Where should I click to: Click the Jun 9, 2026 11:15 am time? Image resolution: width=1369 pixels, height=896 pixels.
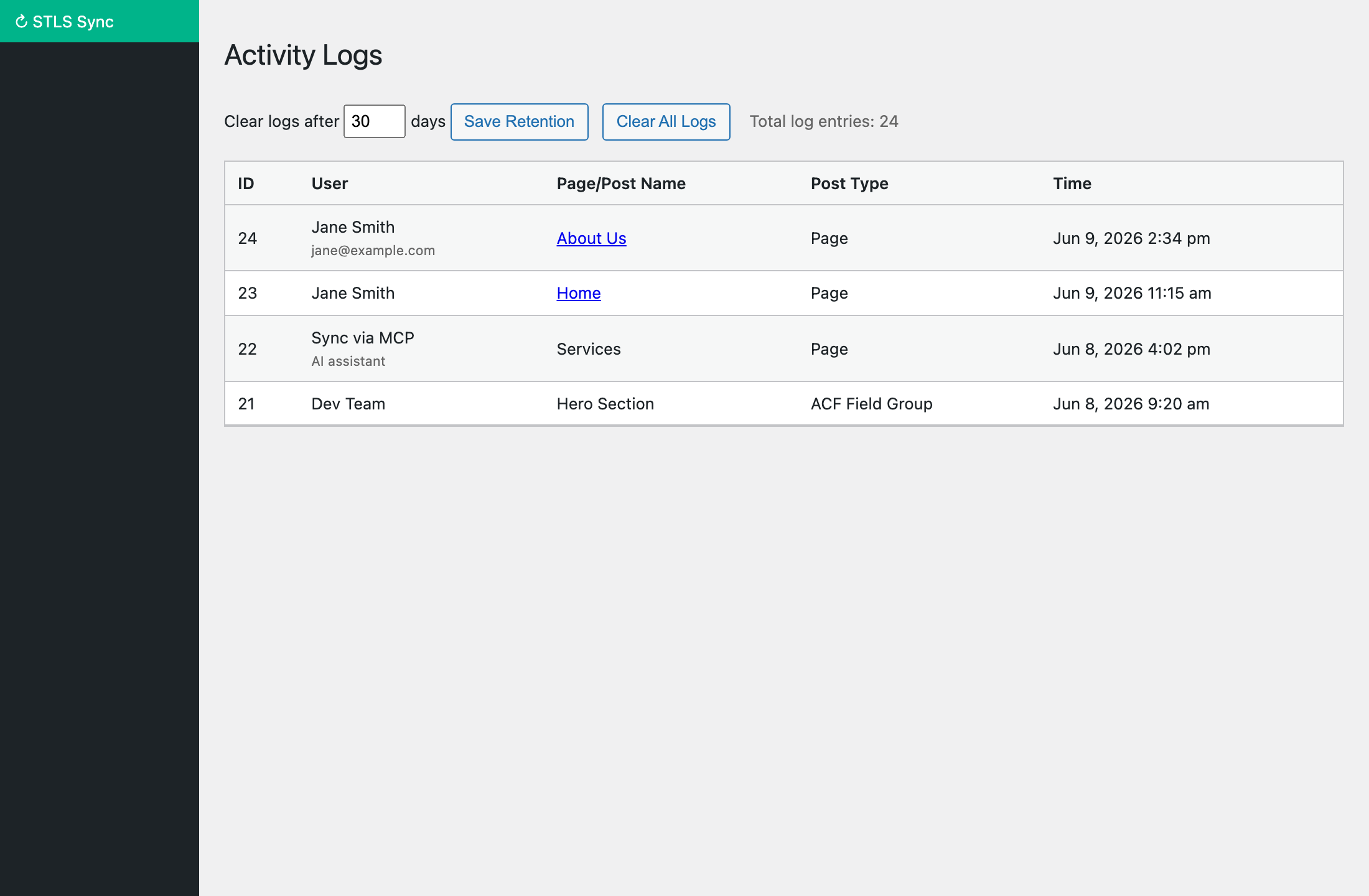(x=1132, y=293)
